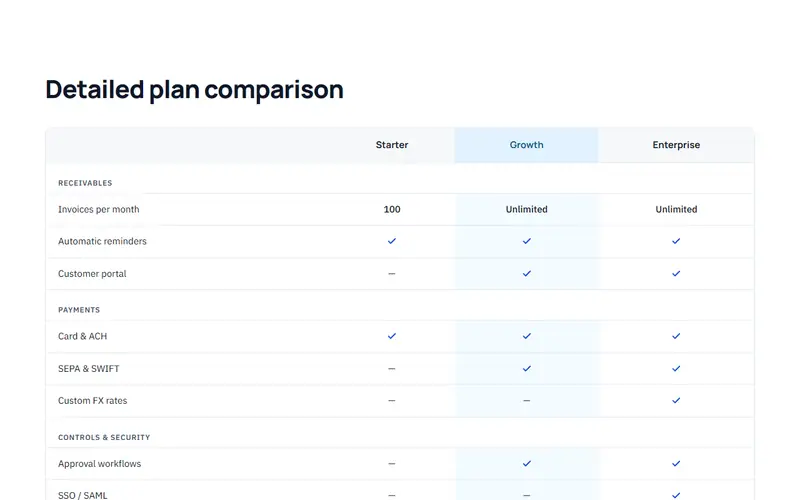Click the Growth checkmark for Customer portal

[x=527, y=273]
